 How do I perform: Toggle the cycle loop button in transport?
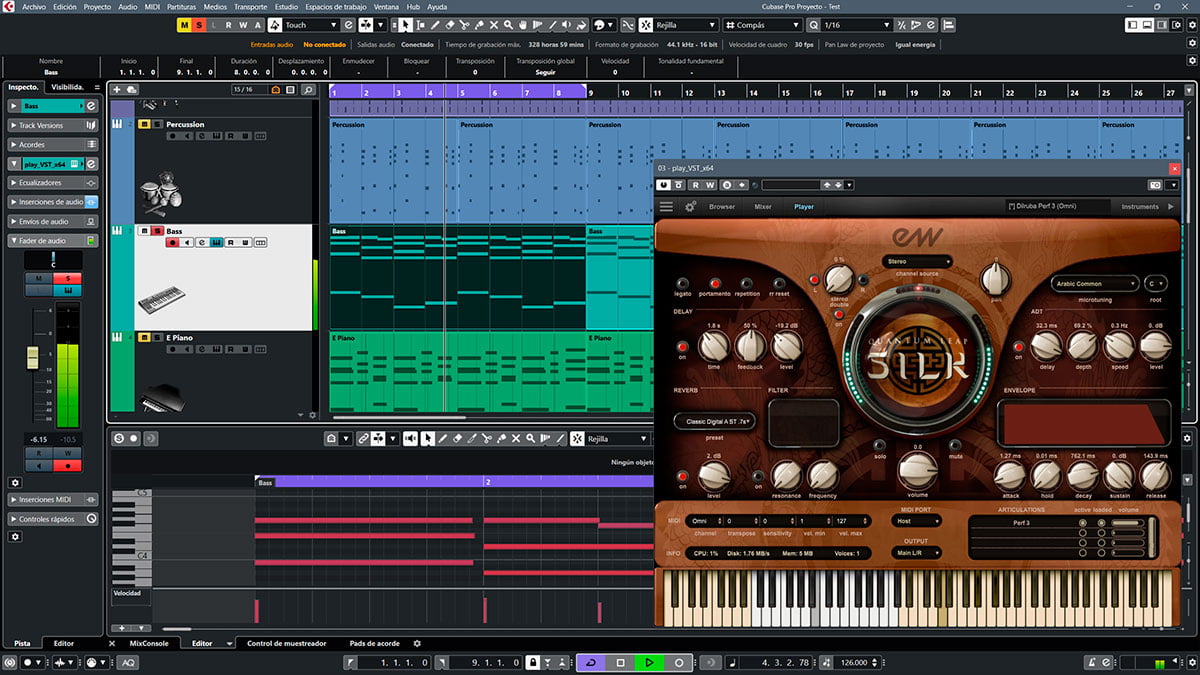tap(589, 662)
